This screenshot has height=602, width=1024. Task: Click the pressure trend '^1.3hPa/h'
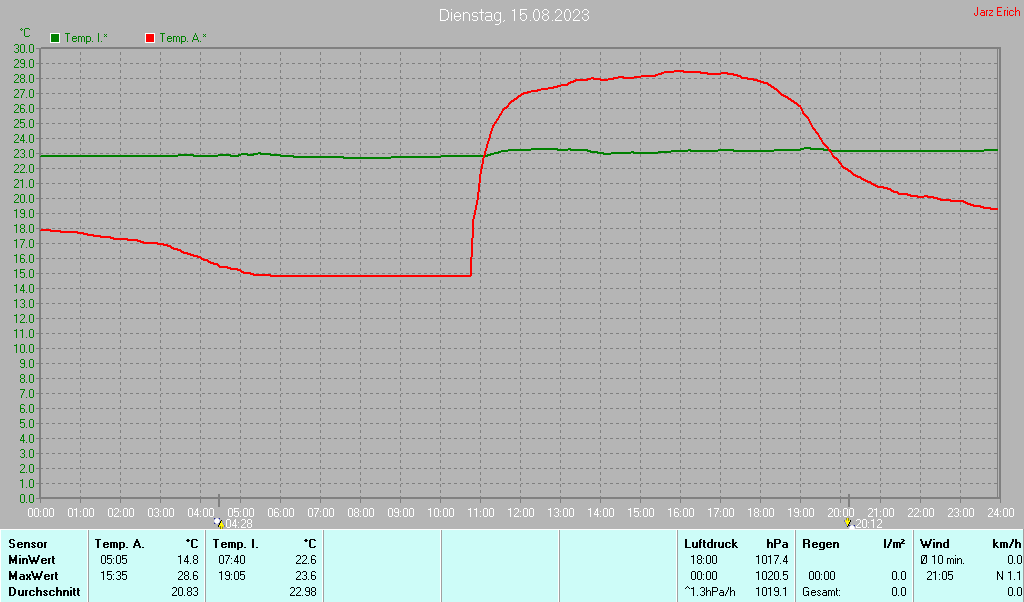pyautogui.click(x=710, y=592)
